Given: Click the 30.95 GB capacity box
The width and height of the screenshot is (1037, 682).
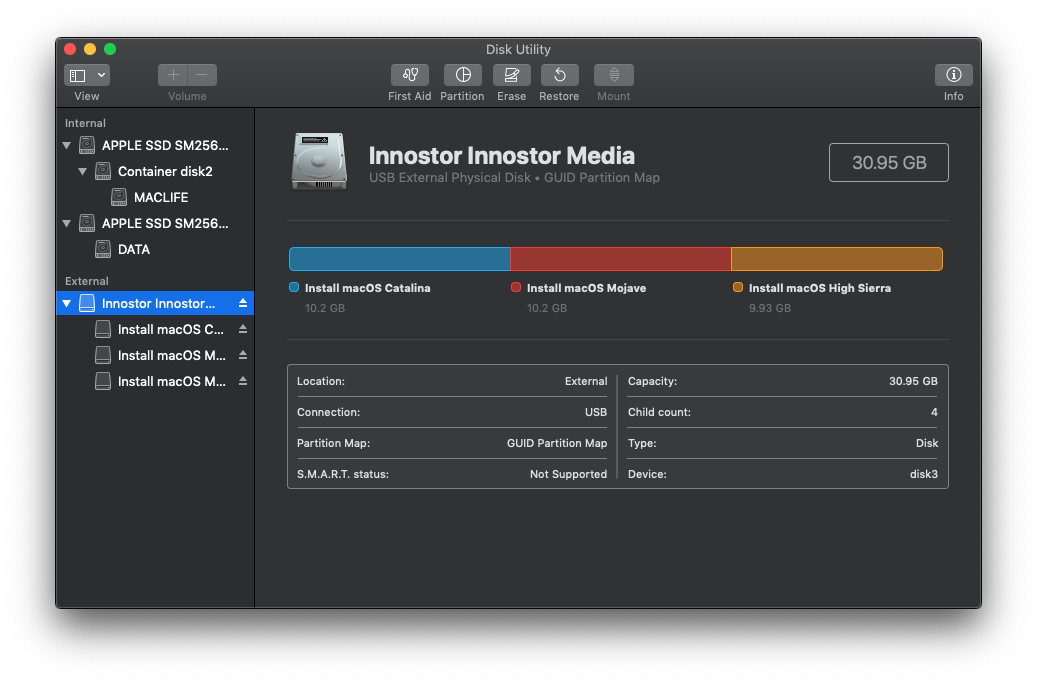Looking at the screenshot, I should click(x=888, y=162).
